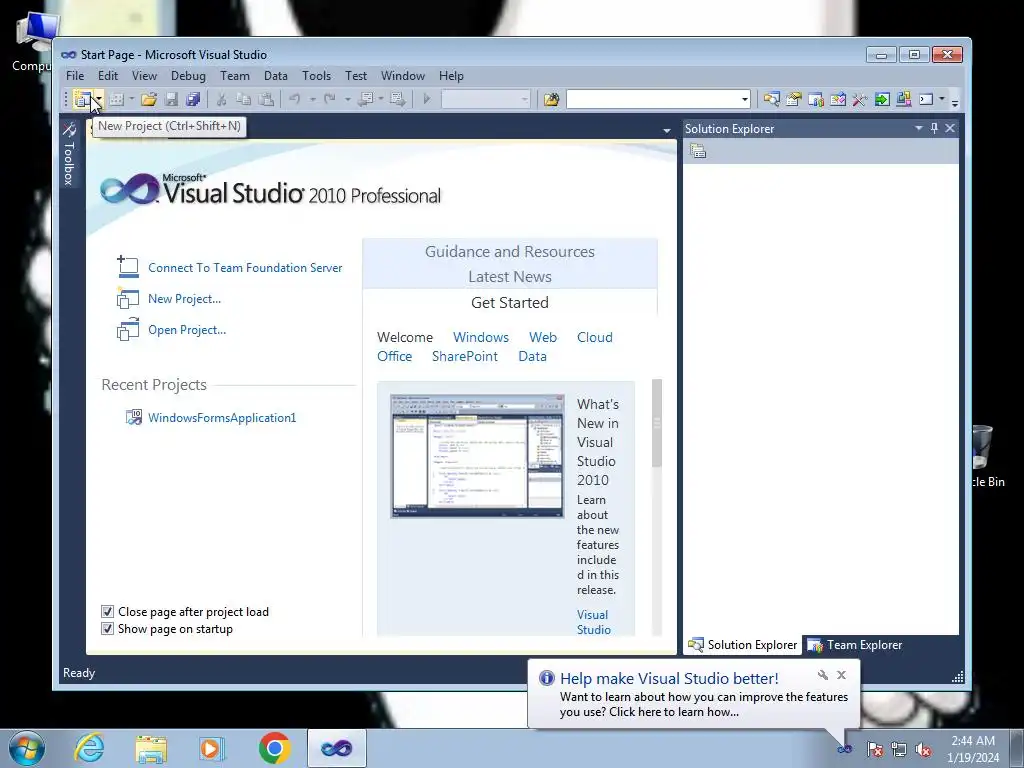Click inside the Find text input field

653,99
